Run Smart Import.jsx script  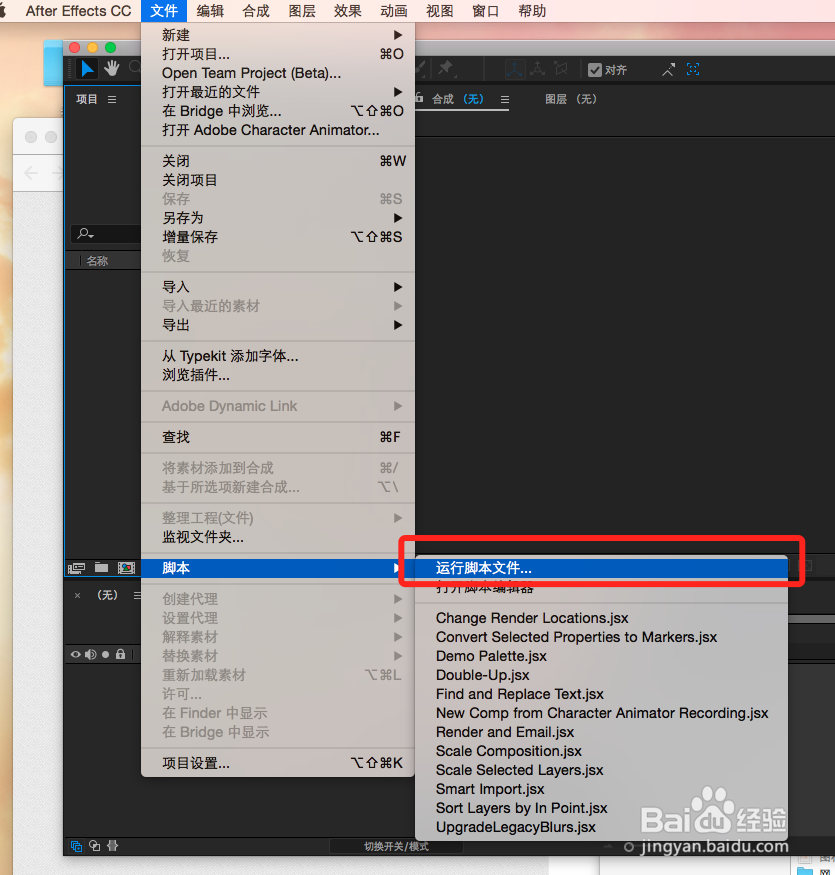click(602, 789)
